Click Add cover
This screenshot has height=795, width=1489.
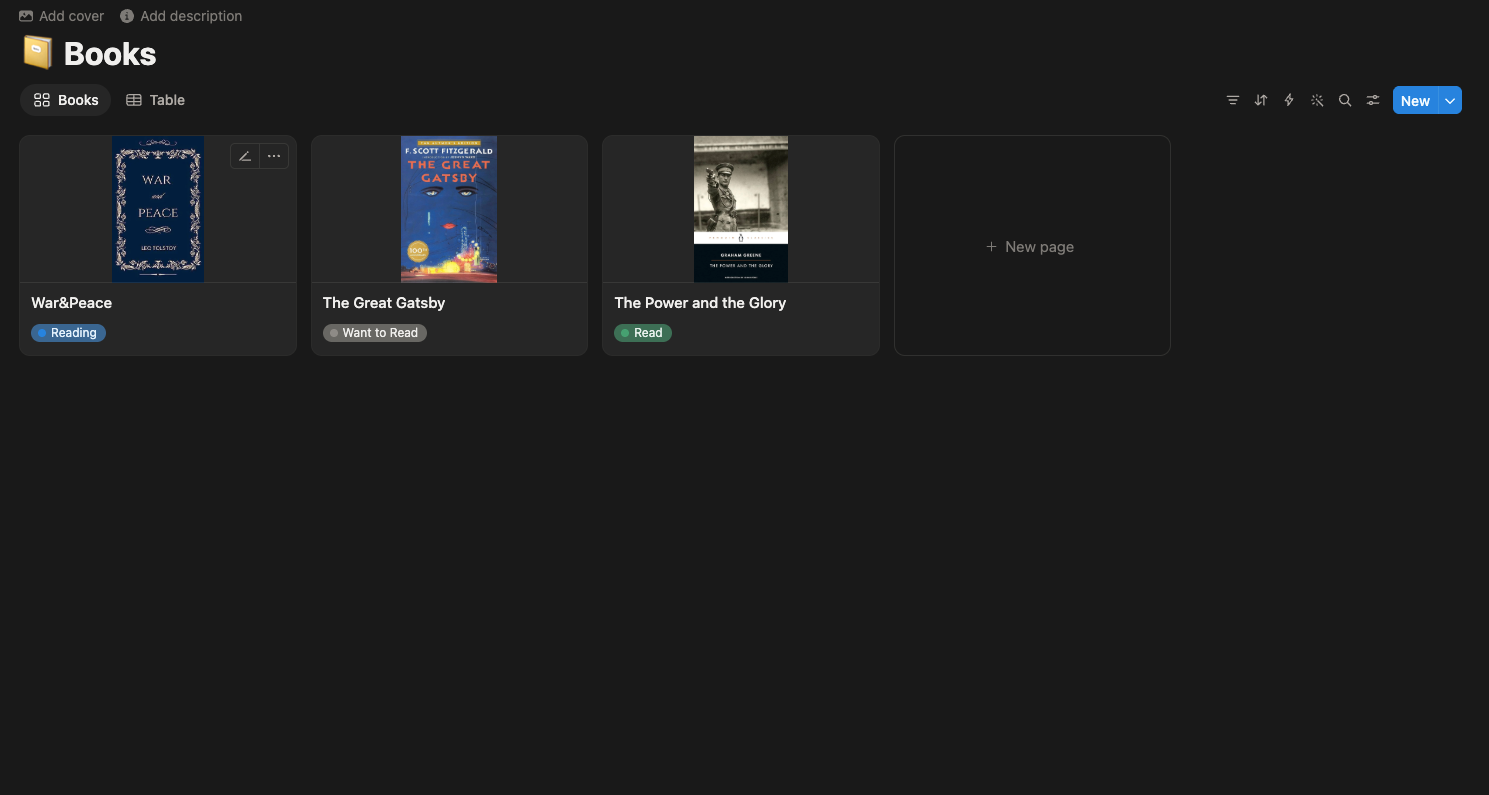61,16
